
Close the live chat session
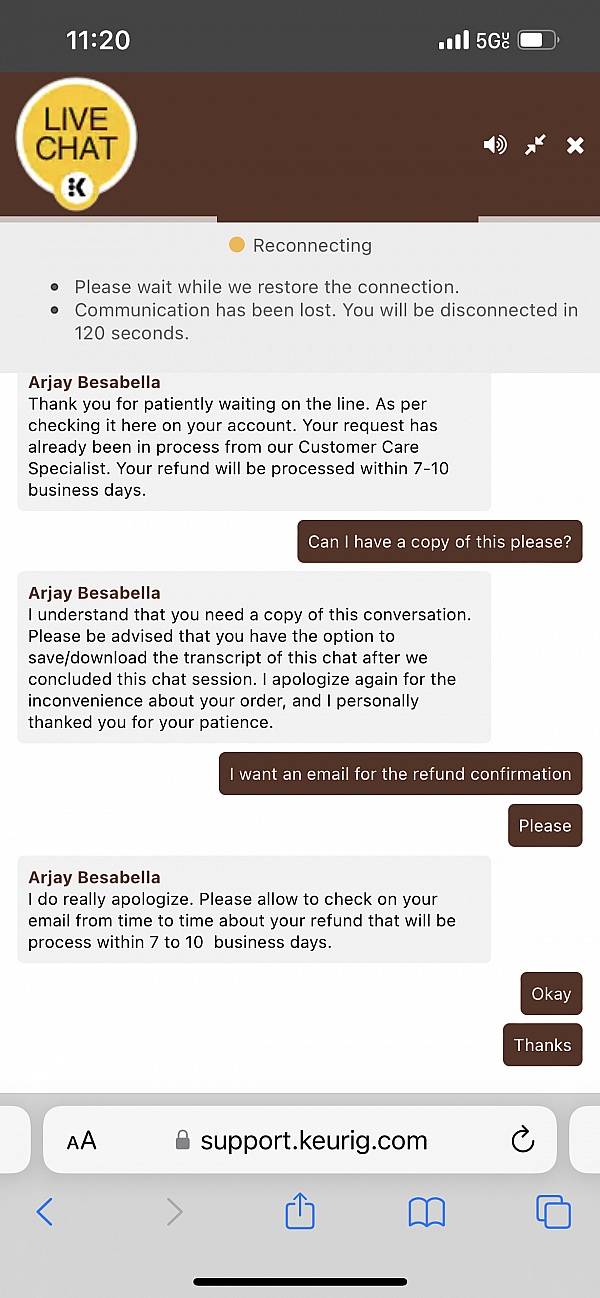click(x=575, y=145)
